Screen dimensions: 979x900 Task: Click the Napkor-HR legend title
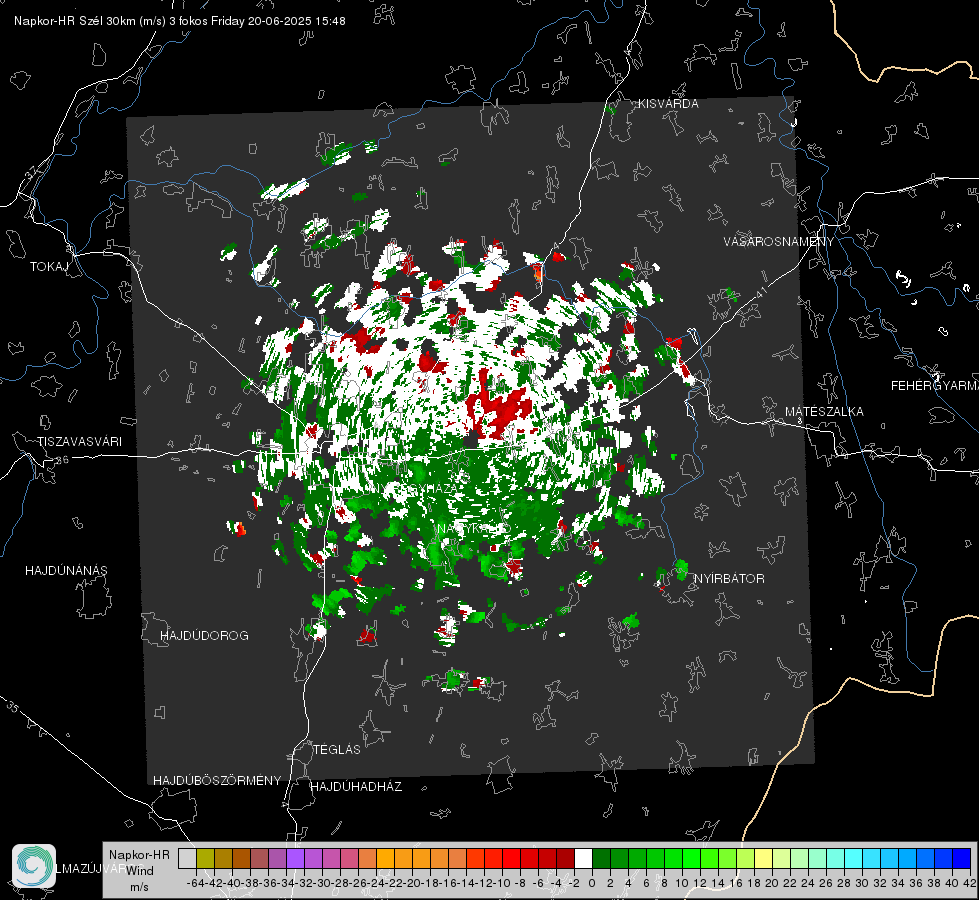click(139, 854)
